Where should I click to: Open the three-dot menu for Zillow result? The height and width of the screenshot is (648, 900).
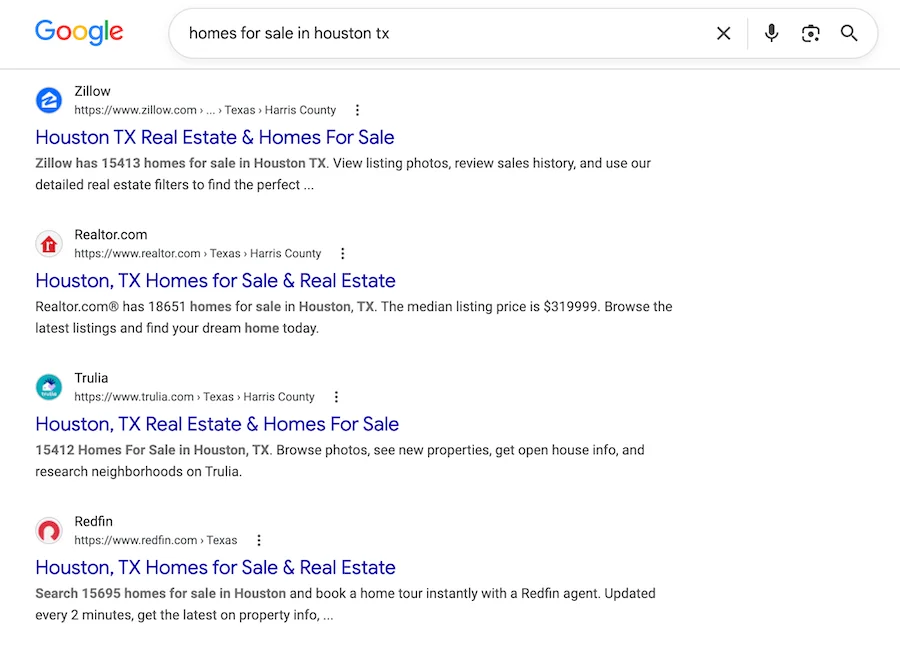click(358, 110)
